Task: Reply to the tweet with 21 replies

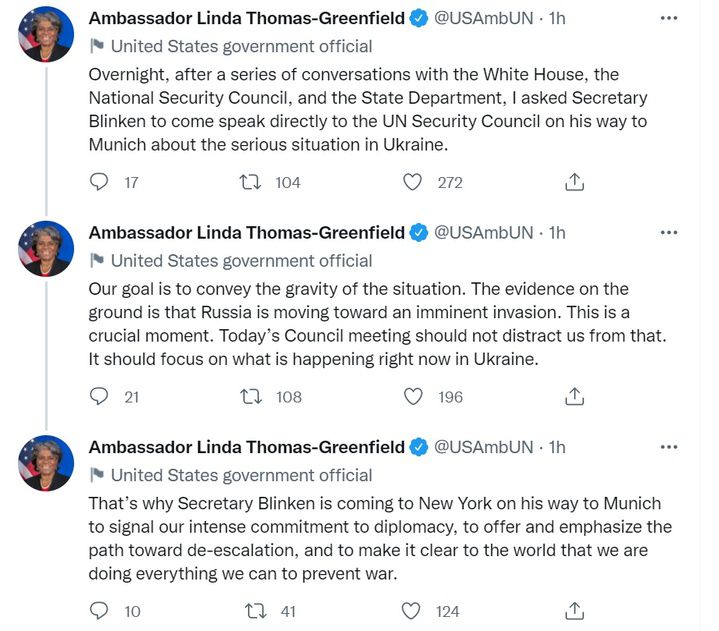Action: (x=99, y=396)
